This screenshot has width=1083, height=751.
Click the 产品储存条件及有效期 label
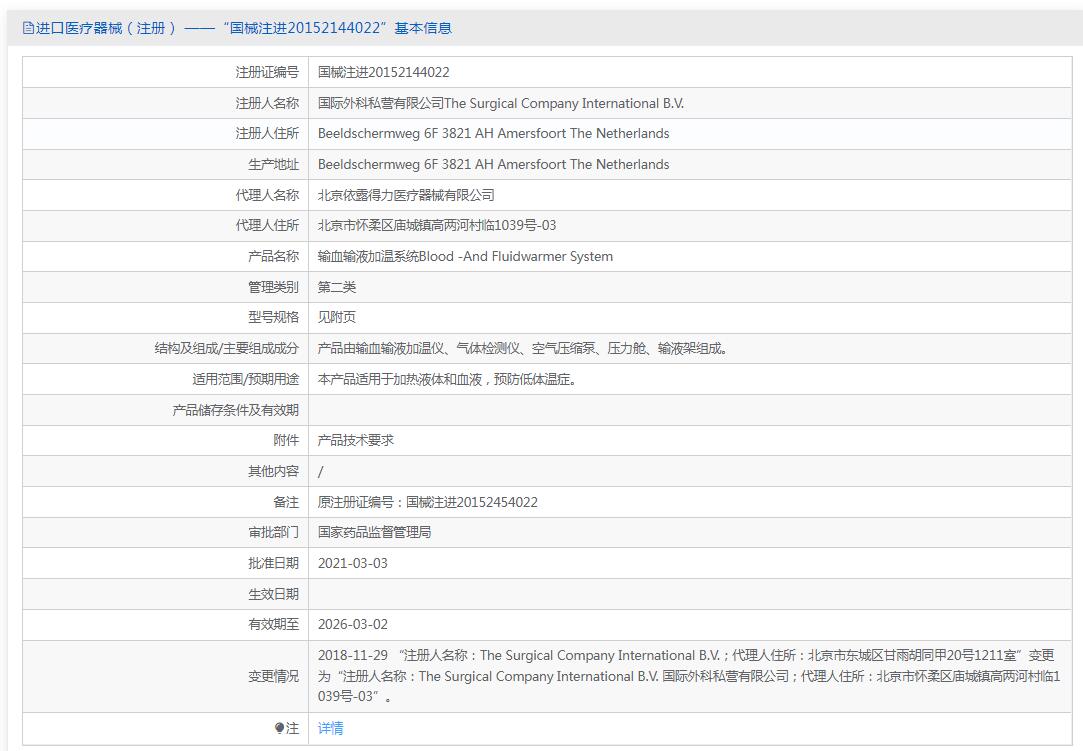(x=236, y=410)
